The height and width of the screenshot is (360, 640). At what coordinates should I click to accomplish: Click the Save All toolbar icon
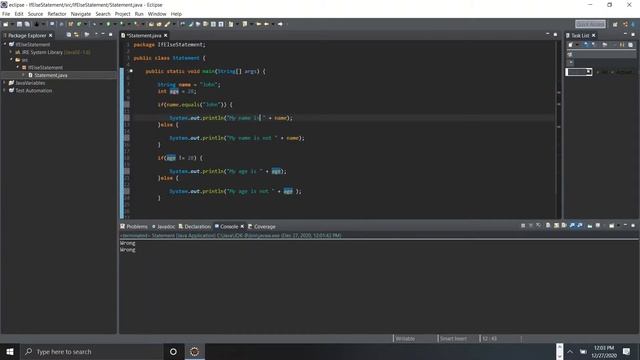point(27,24)
